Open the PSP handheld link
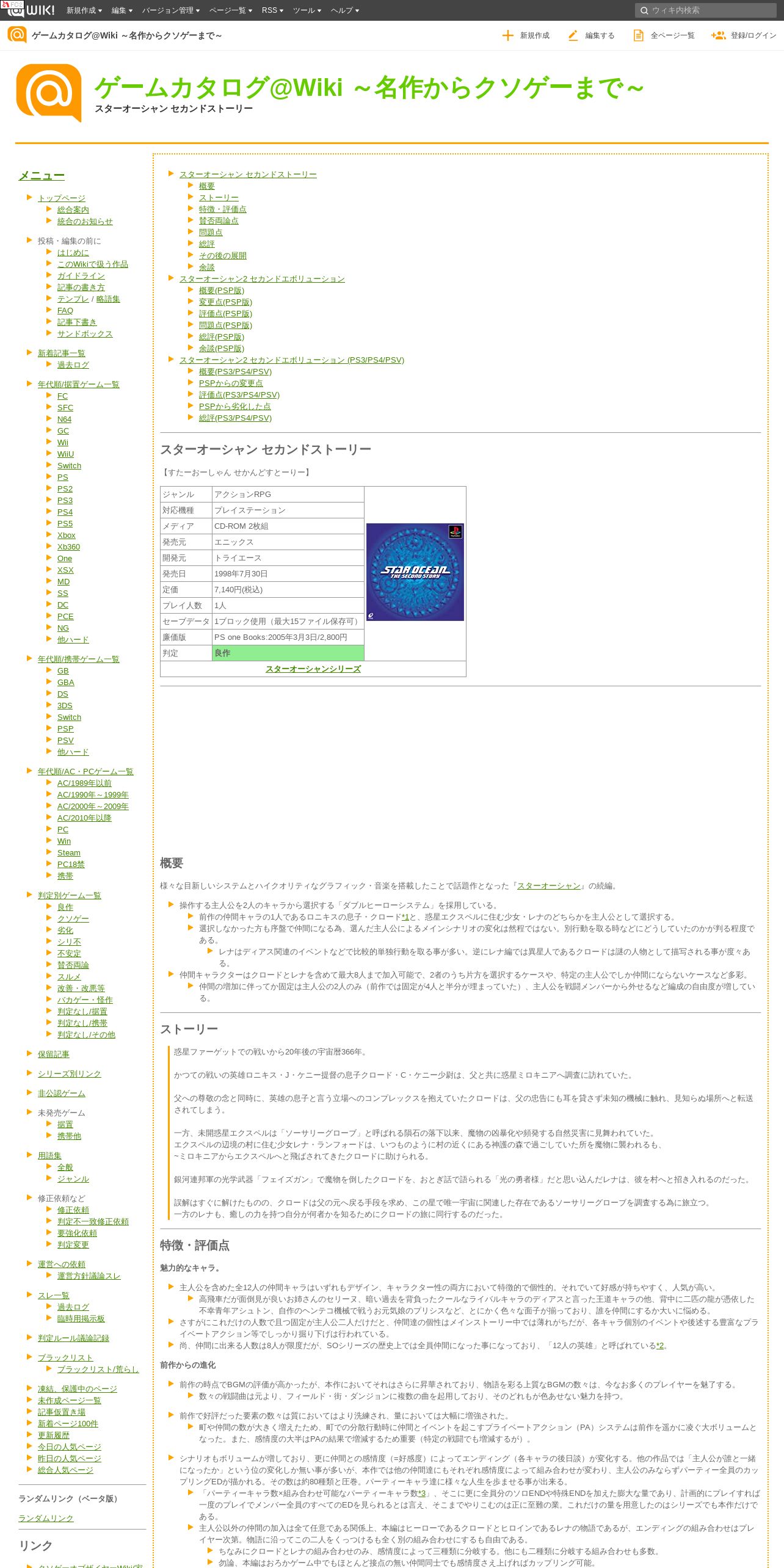Screen dimensions: 784x1568 (65, 729)
